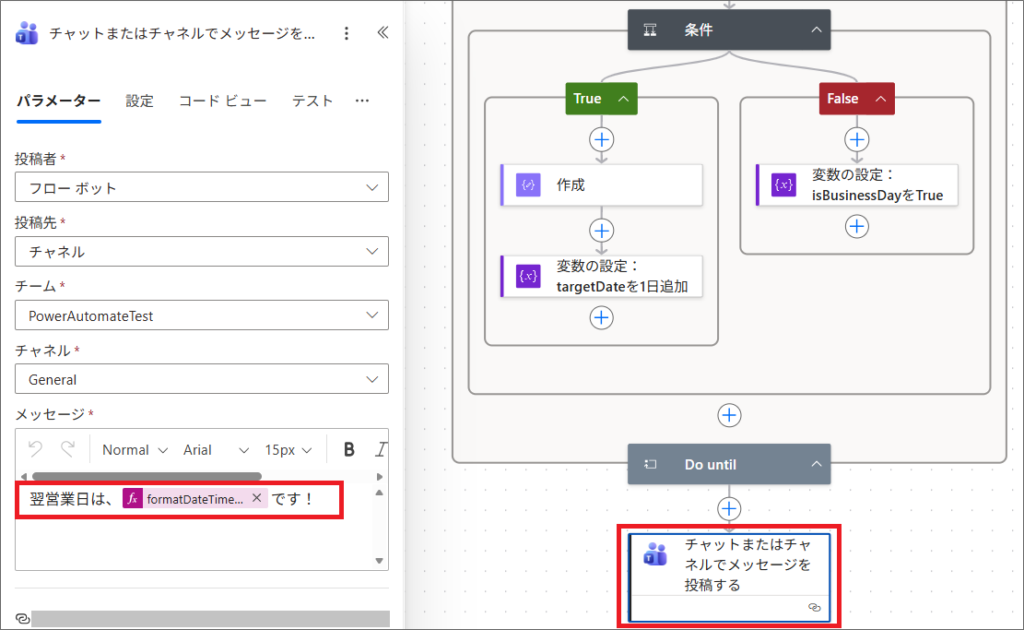
Task: Collapse the True branch chevron
Action: [x=623, y=98]
